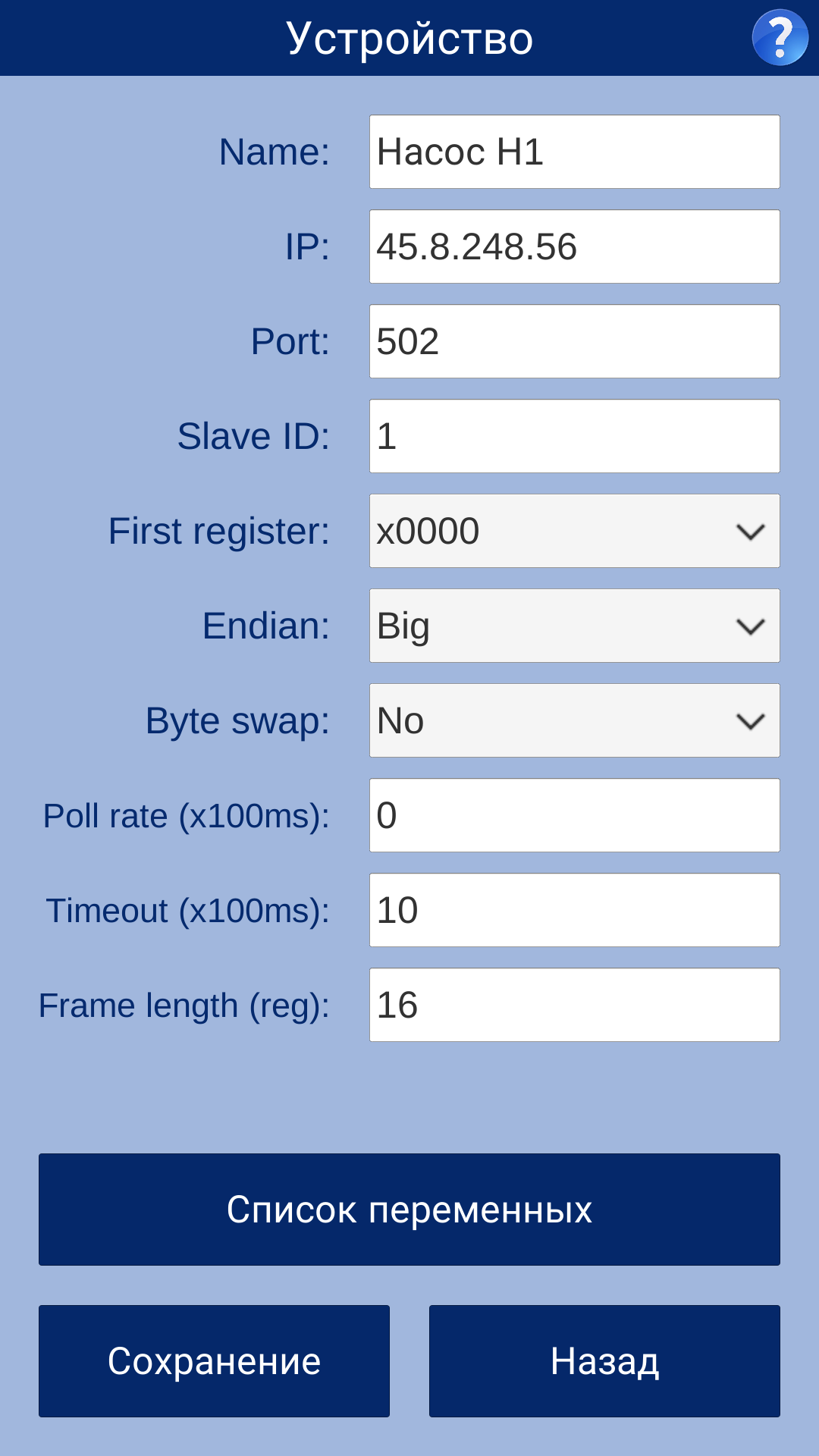Open the help question mark icon

pos(780,37)
